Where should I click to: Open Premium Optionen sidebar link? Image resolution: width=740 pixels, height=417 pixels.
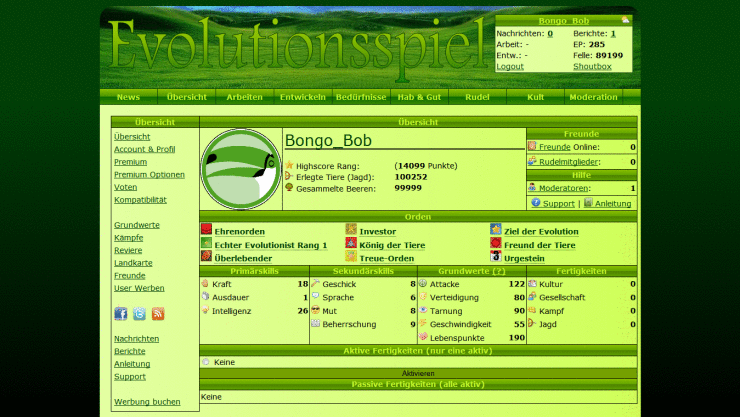pyautogui.click(x=149, y=175)
